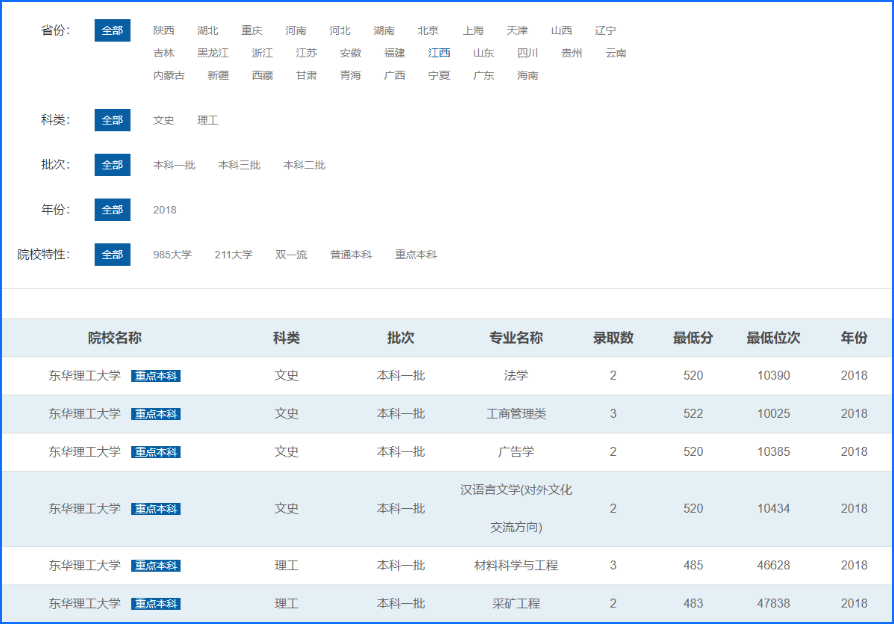Select the 双一流 characteristic filter
The image size is (894, 626).
290,254
